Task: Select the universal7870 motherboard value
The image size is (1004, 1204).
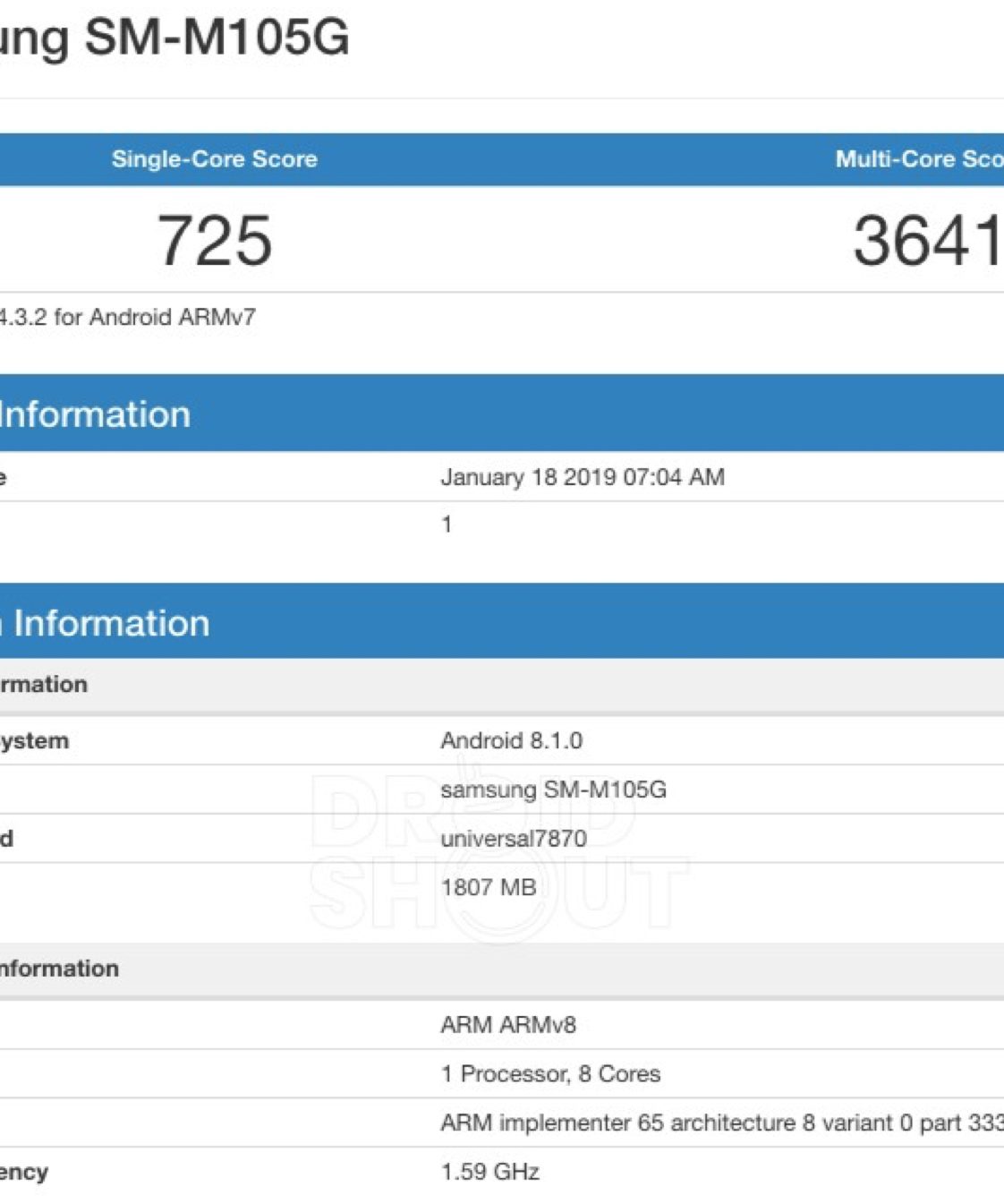Action: [x=514, y=839]
